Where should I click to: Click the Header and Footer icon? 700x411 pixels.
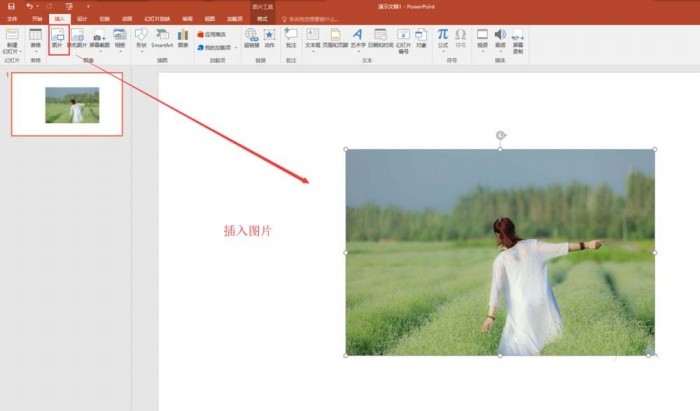point(335,38)
